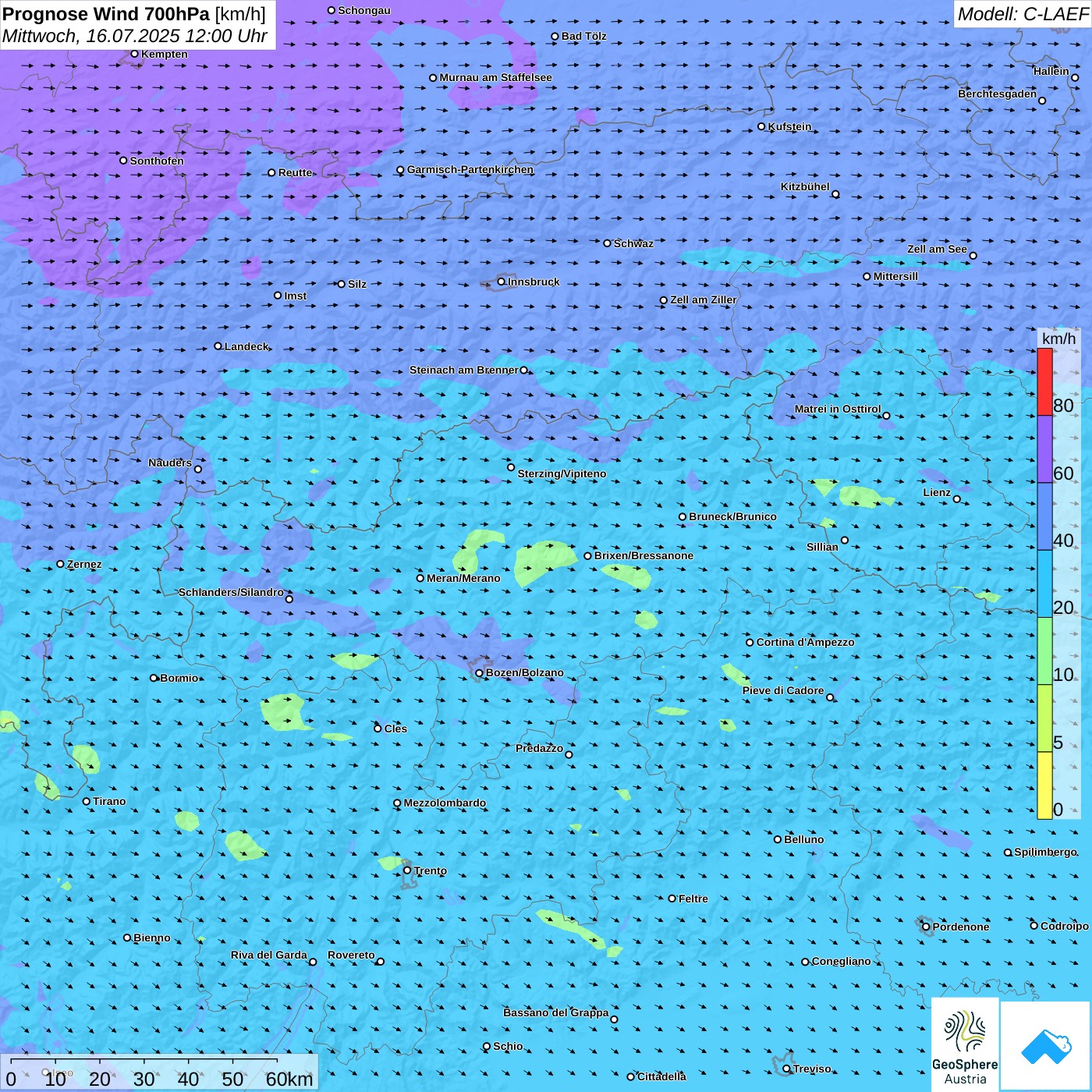Select the Trento city label

pyautogui.click(x=430, y=870)
